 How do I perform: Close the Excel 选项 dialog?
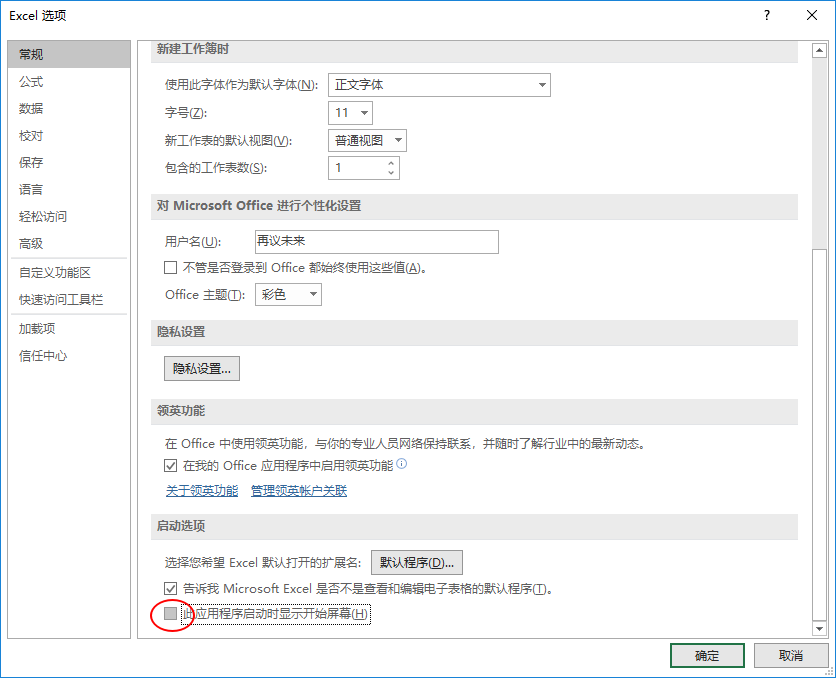pos(811,15)
